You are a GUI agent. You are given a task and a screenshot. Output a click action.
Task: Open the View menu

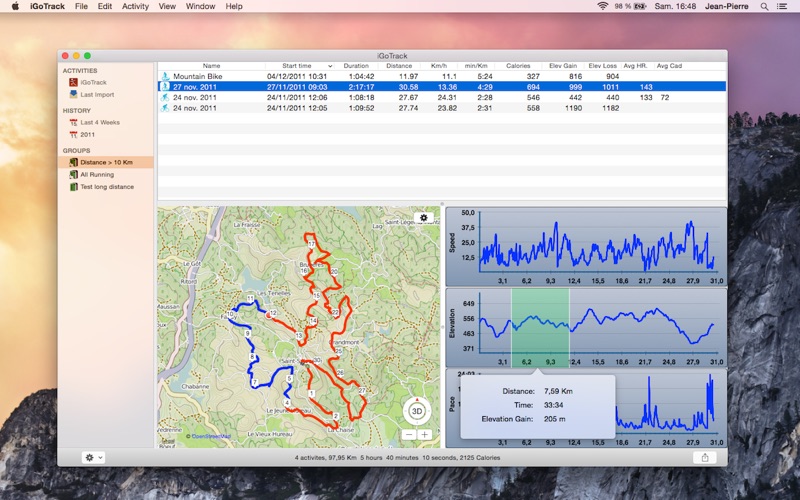167,6
